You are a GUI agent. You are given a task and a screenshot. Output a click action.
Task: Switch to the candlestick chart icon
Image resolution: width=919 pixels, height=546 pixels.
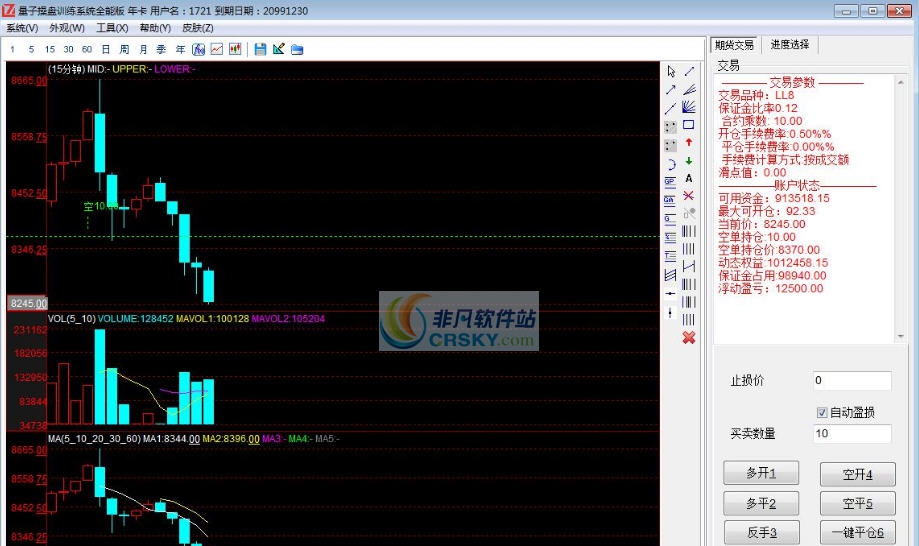pyautogui.click(x=235, y=49)
